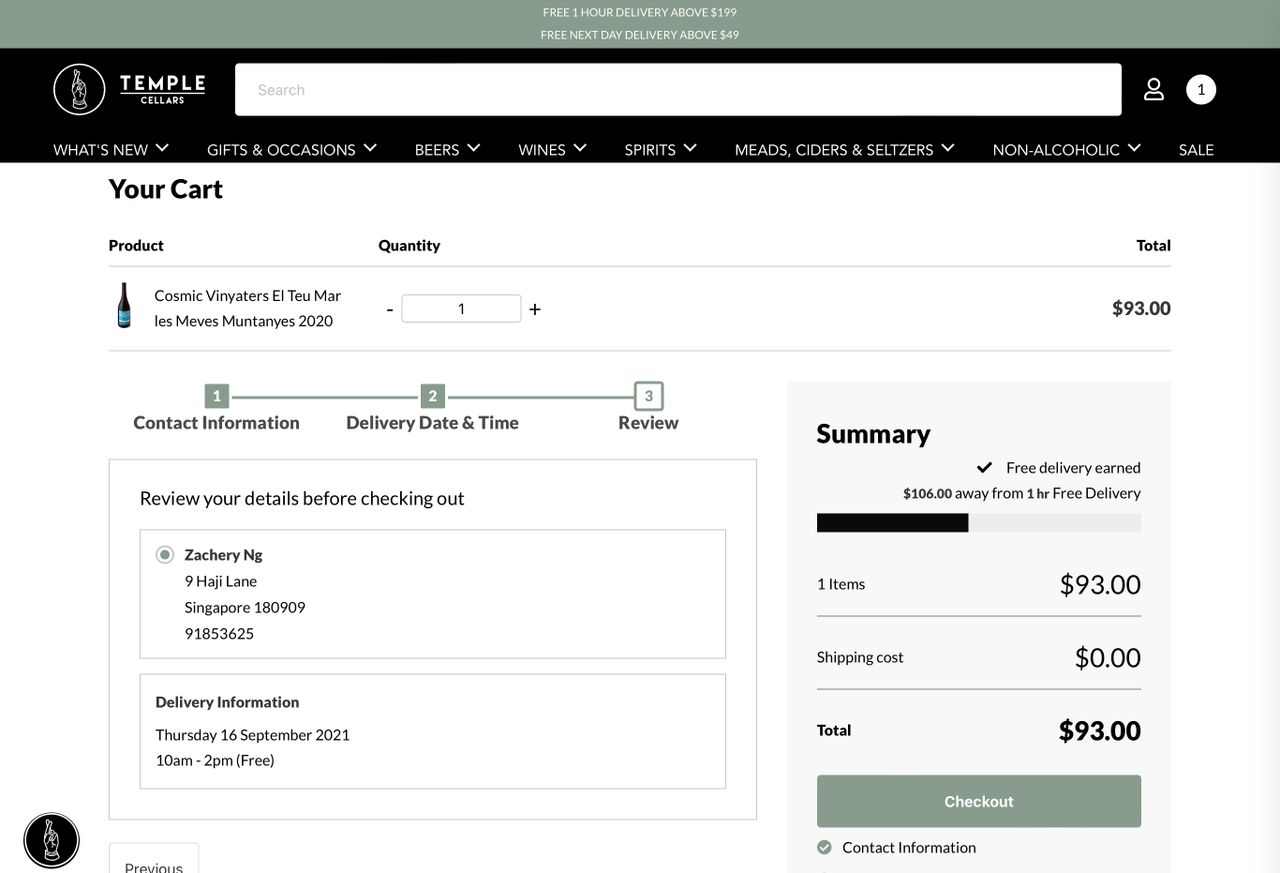The image size is (1280, 873).
Task: Click the Delivery Information box
Action: 433,731
